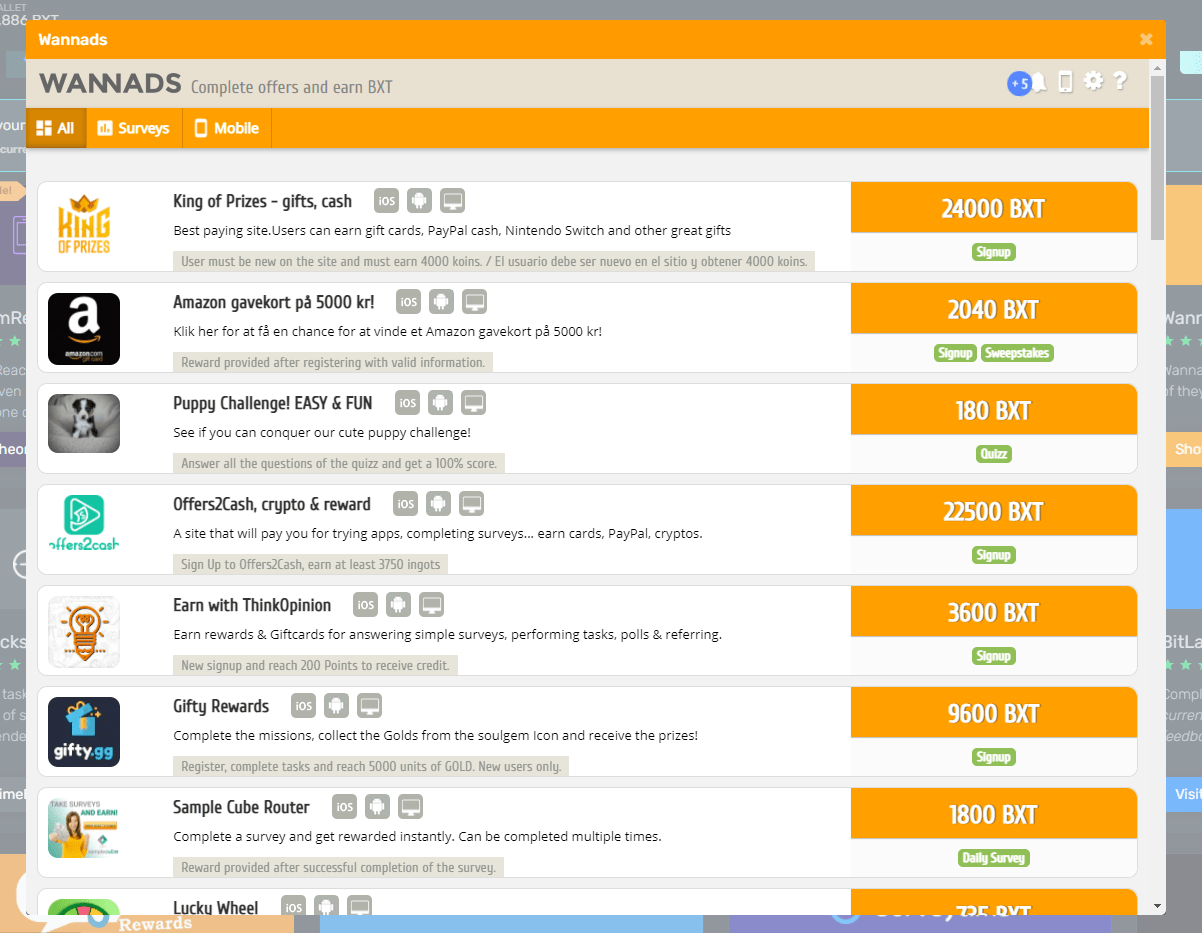The height and width of the screenshot is (933, 1202).
Task: Click desktop icon for Earn with ThinkOpinion
Action: tap(432, 605)
